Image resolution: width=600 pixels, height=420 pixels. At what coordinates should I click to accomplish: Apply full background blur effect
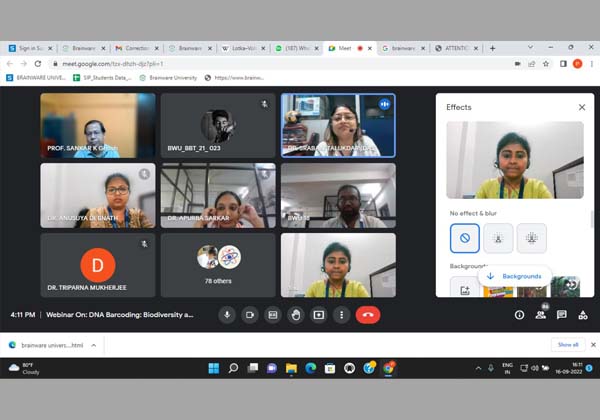pos(531,238)
